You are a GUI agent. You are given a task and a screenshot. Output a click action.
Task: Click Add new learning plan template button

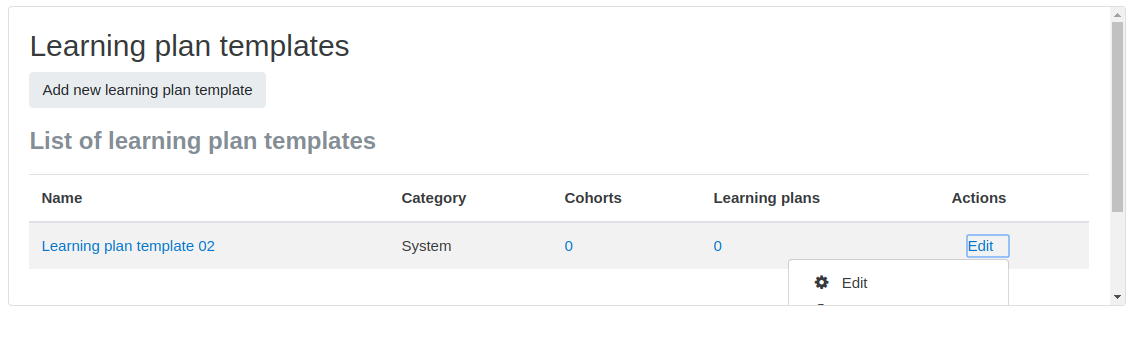148,90
